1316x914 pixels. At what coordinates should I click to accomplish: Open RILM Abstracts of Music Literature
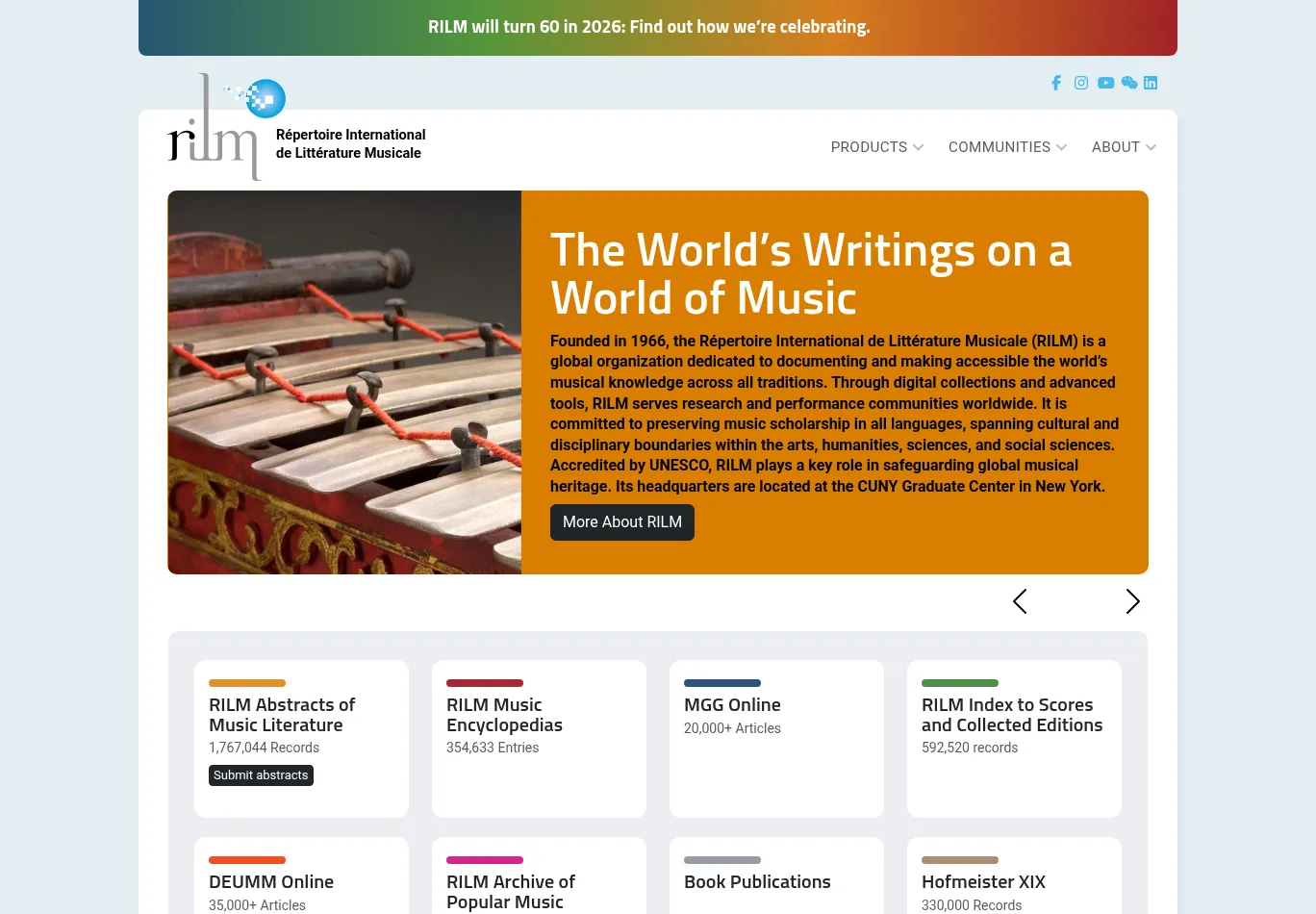282,715
